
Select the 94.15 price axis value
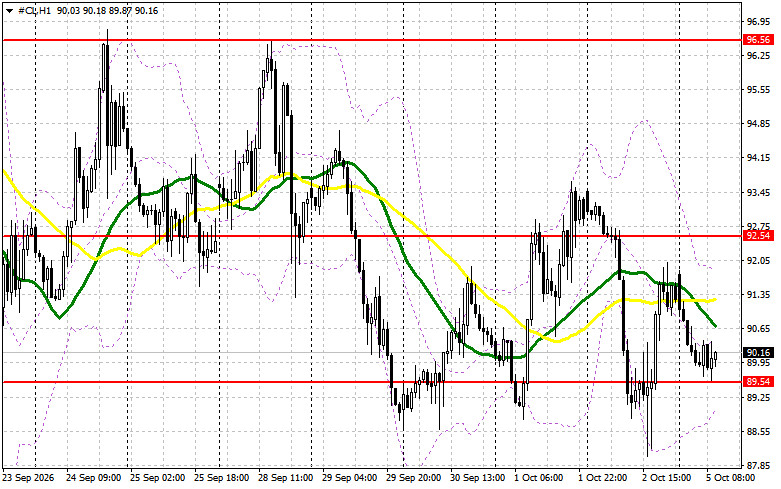[x=758, y=158]
